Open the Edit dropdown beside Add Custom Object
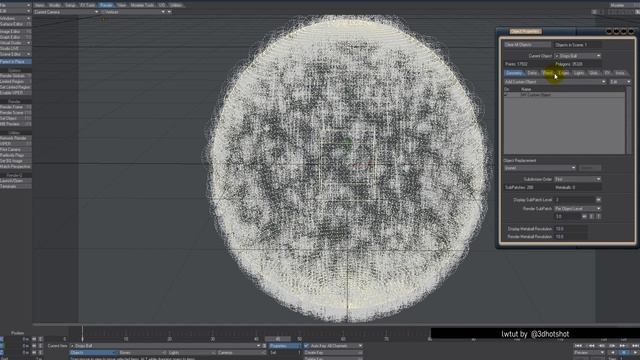The width and height of the screenshot is (640, 360). (x=620, y=82)
